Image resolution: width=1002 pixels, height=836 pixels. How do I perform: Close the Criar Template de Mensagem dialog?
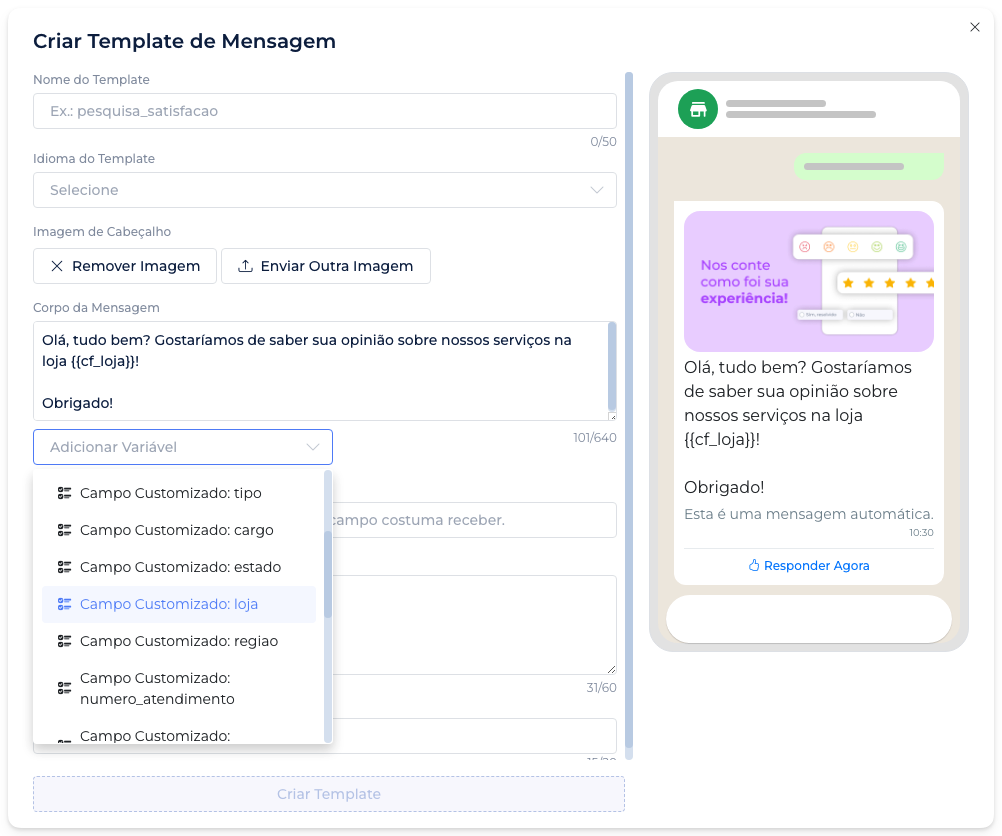(x=975, y=27)
